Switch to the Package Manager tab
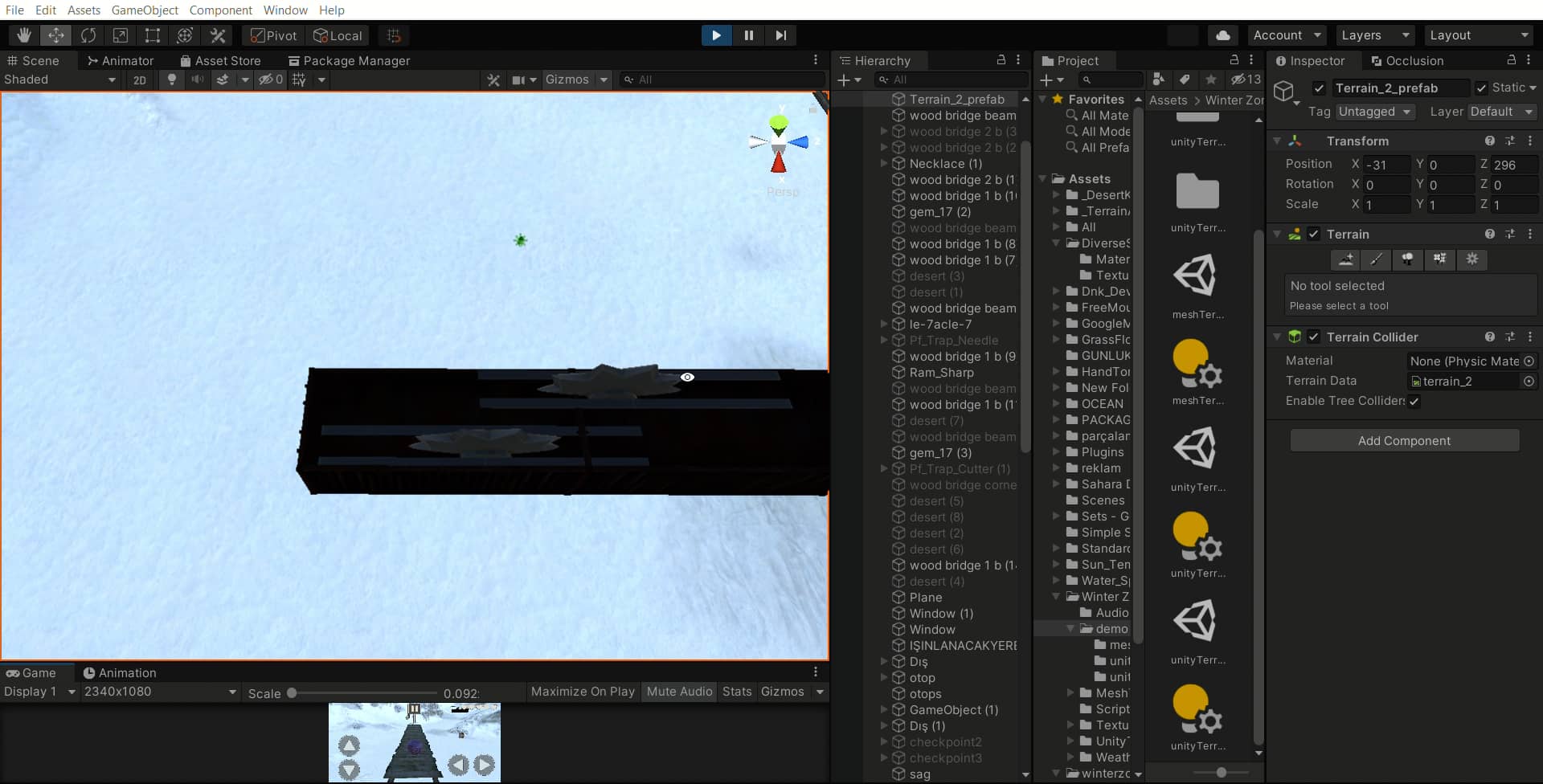 [350, 60]
